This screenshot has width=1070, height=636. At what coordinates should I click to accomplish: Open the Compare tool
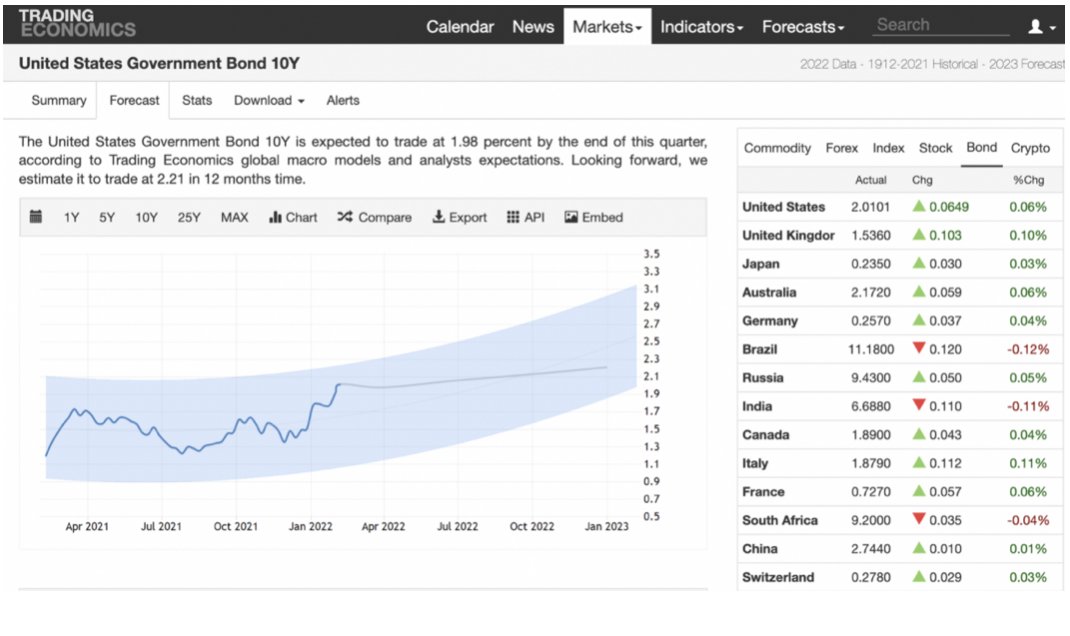pyautogui.click(x=374, y=217)
